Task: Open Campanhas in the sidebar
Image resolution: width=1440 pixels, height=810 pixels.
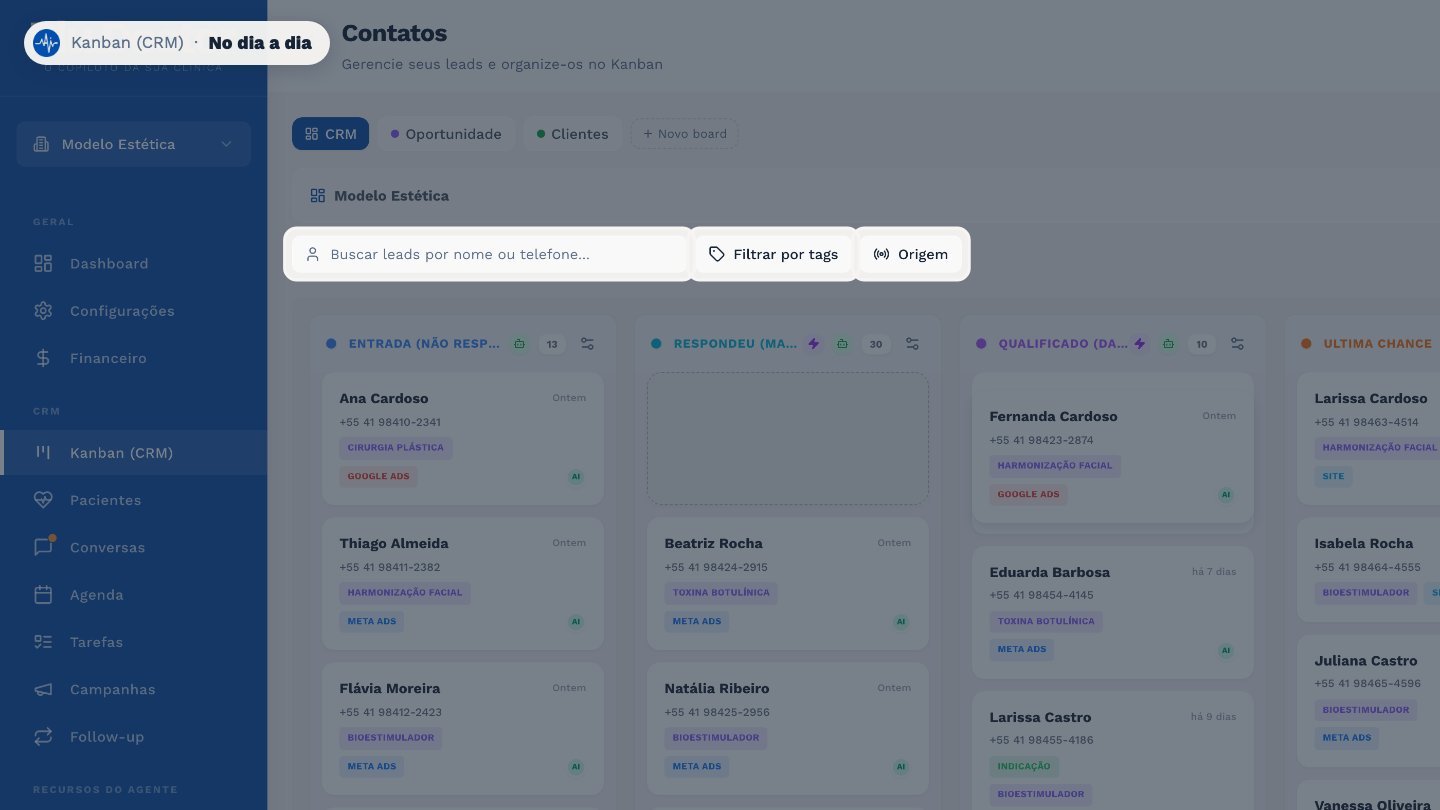Action: point(134,689)
